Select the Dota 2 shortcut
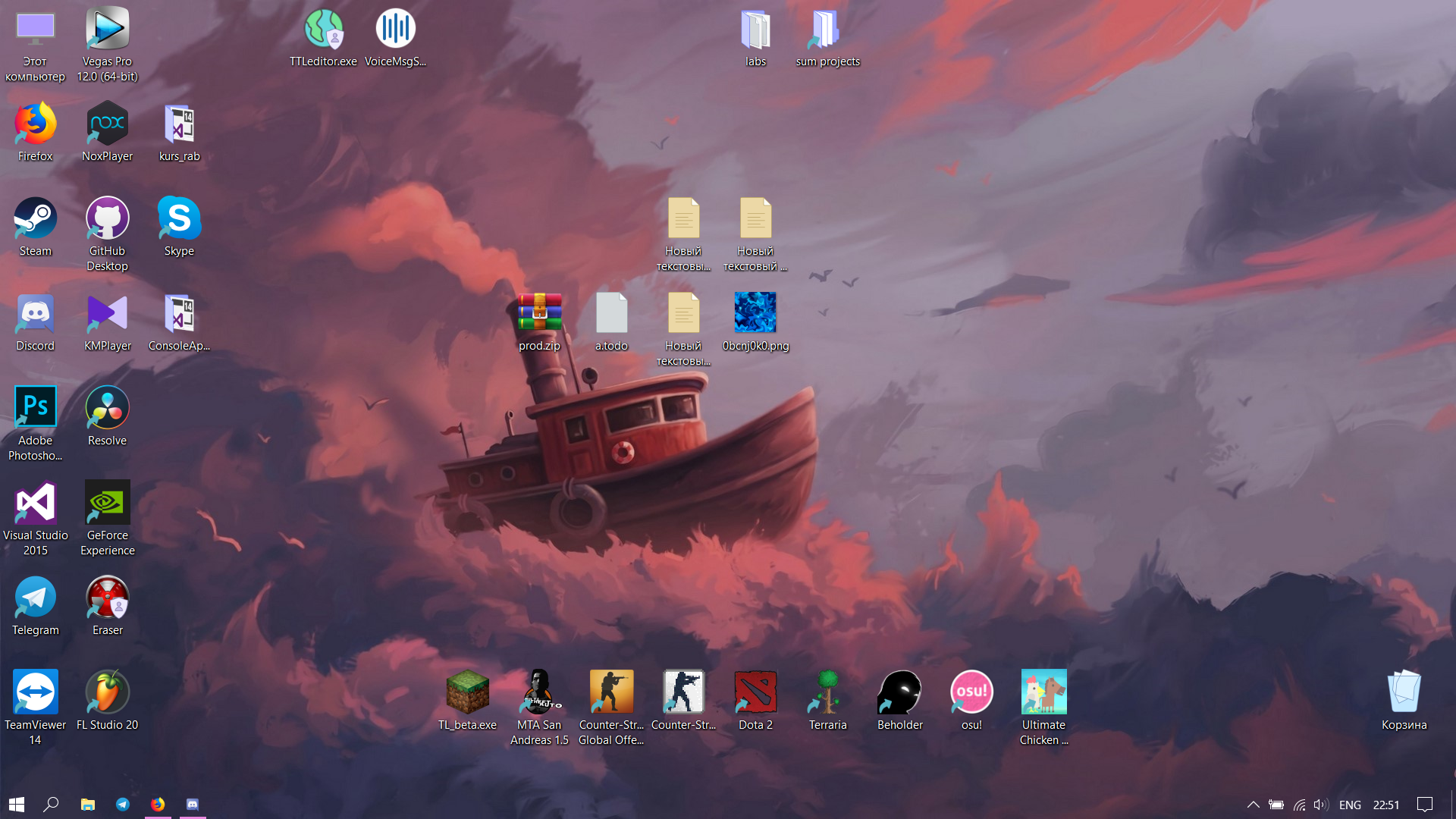Screen dimensions: 1456x819 [x=755, y=701]
